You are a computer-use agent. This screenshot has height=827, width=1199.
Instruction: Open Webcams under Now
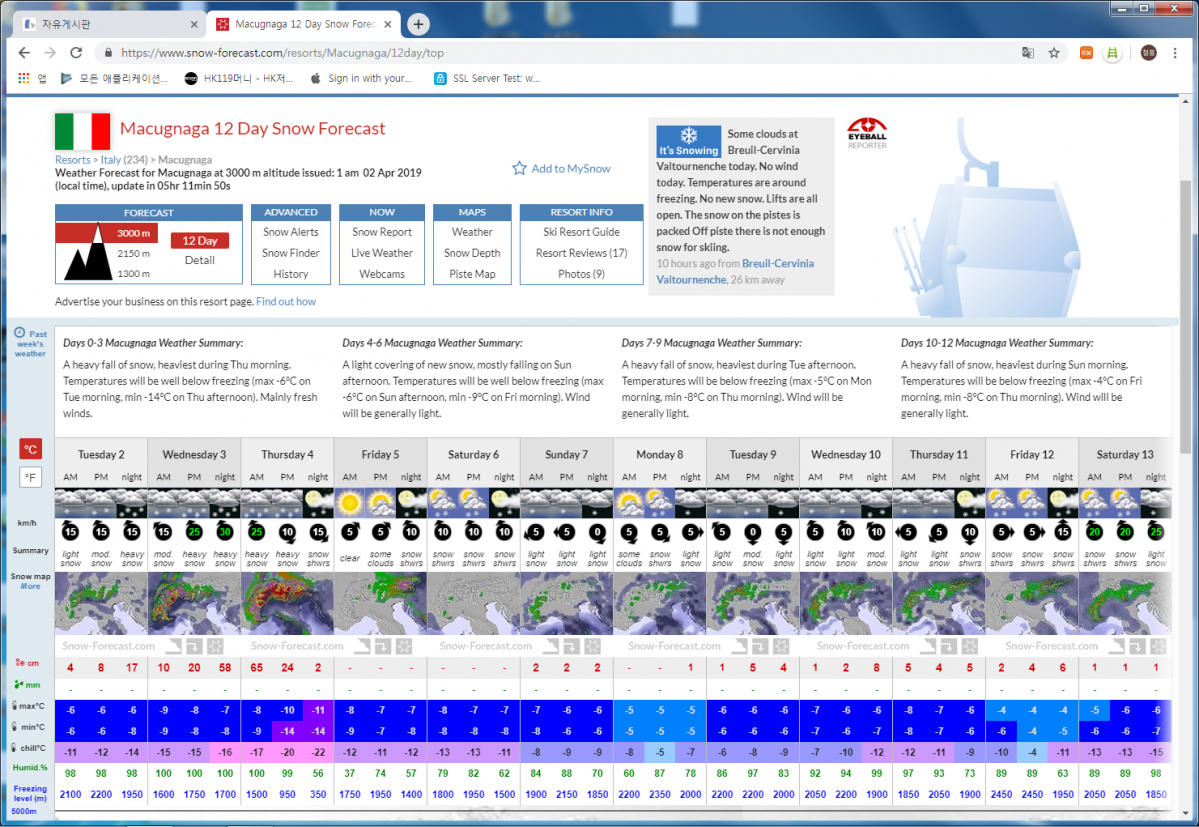(x=382, y=274)
